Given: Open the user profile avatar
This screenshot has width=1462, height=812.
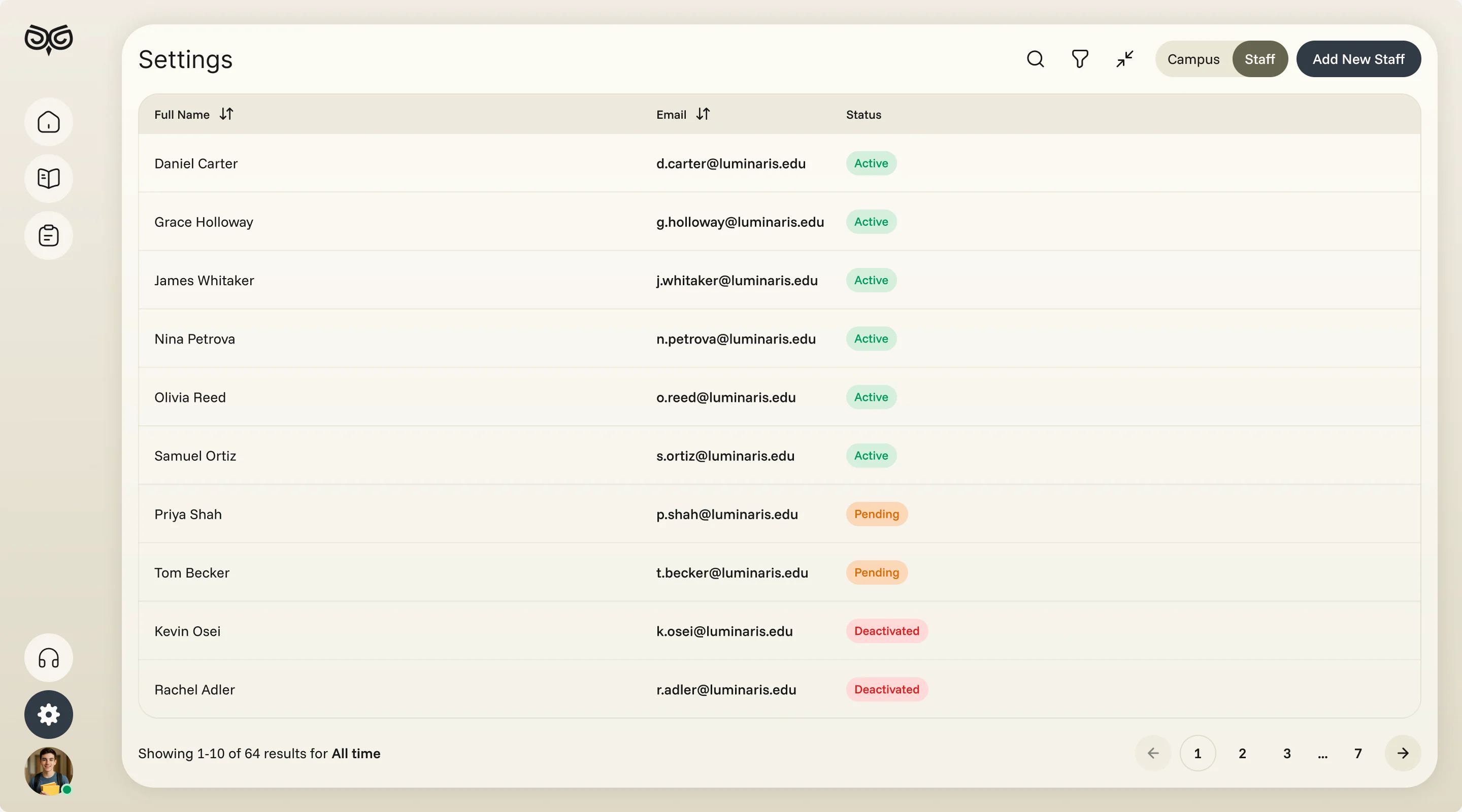Looking at the screenshot, I should (49, 771).
